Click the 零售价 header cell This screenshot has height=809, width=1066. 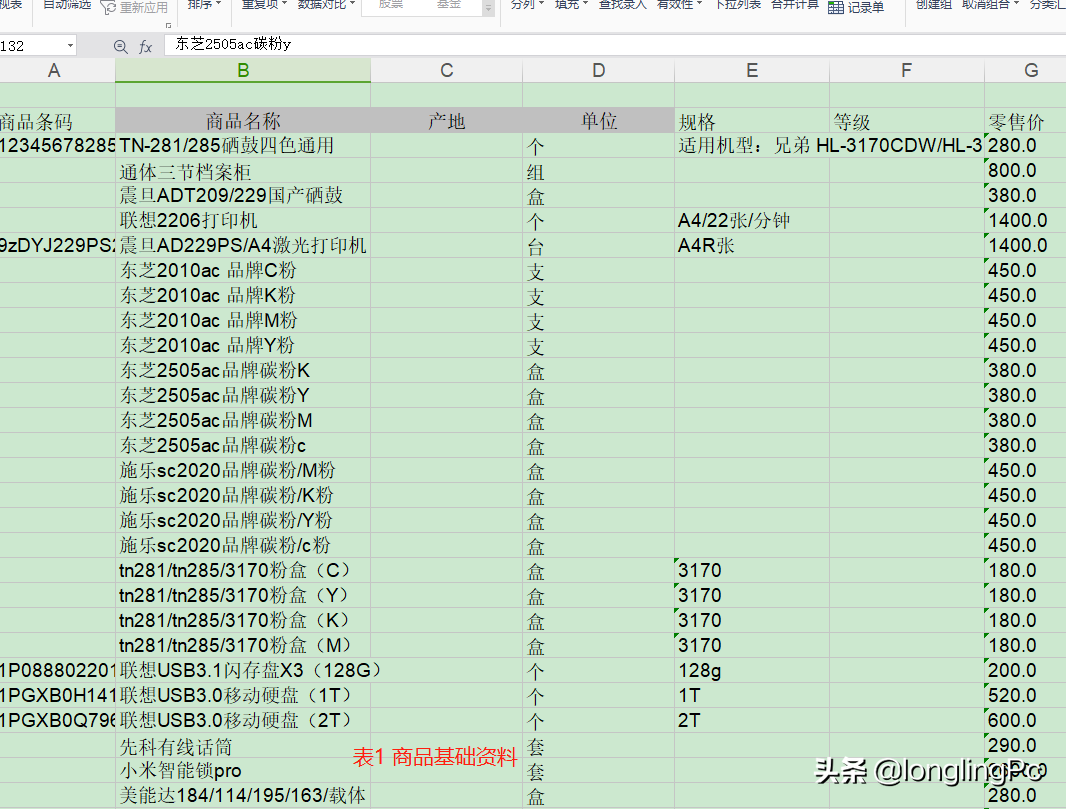click(1025, 121)
